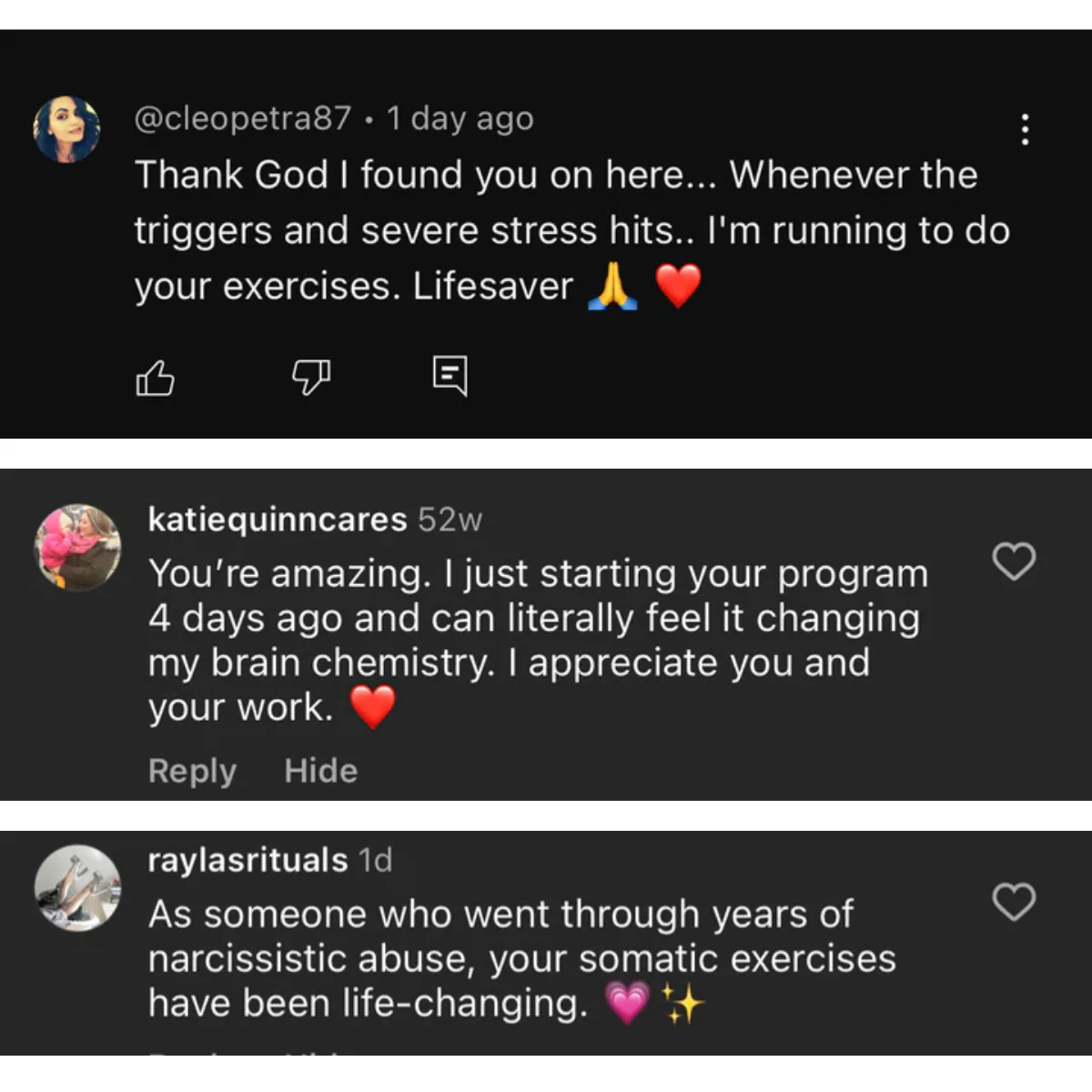Click the 1d timestamp beside raylasrituals
This screenshot has height=1092, width=1092.
pos(375,860)
